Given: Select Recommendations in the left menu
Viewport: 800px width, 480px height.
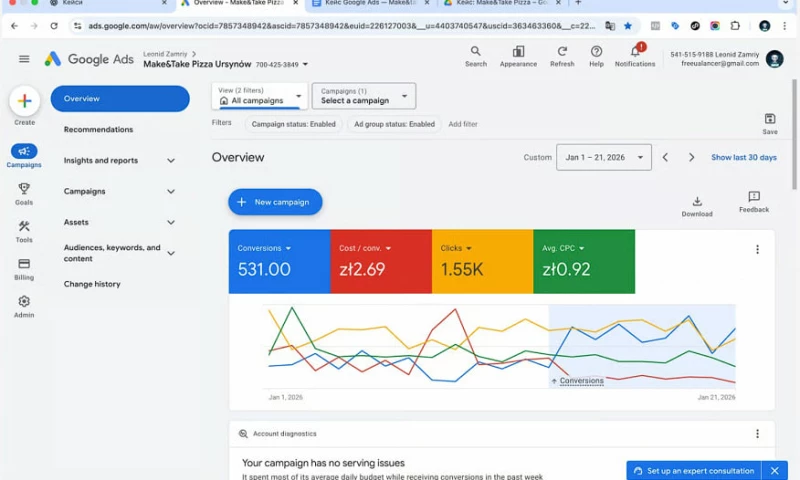Looking at the screenshot, I should (98, 129).
